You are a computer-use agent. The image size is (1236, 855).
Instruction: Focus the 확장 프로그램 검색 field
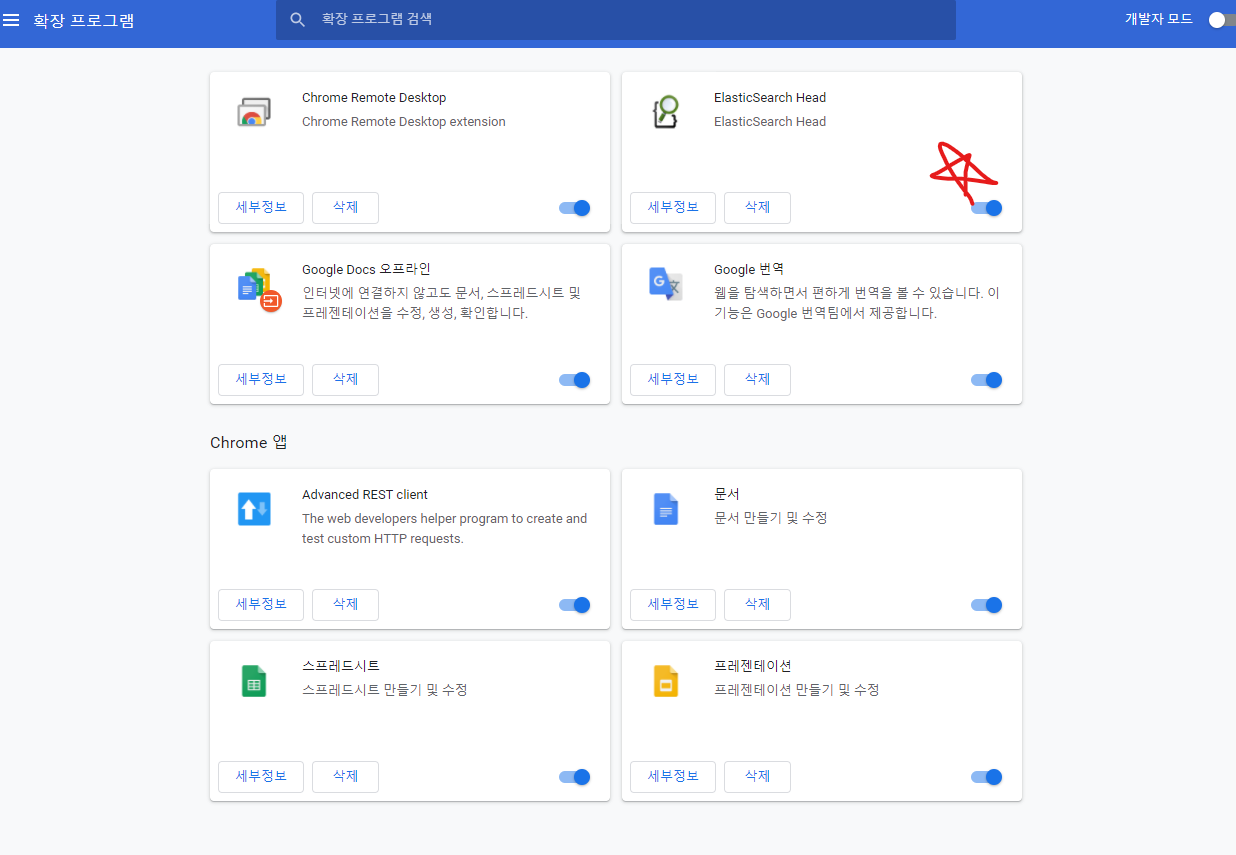(x=616, y=20)
